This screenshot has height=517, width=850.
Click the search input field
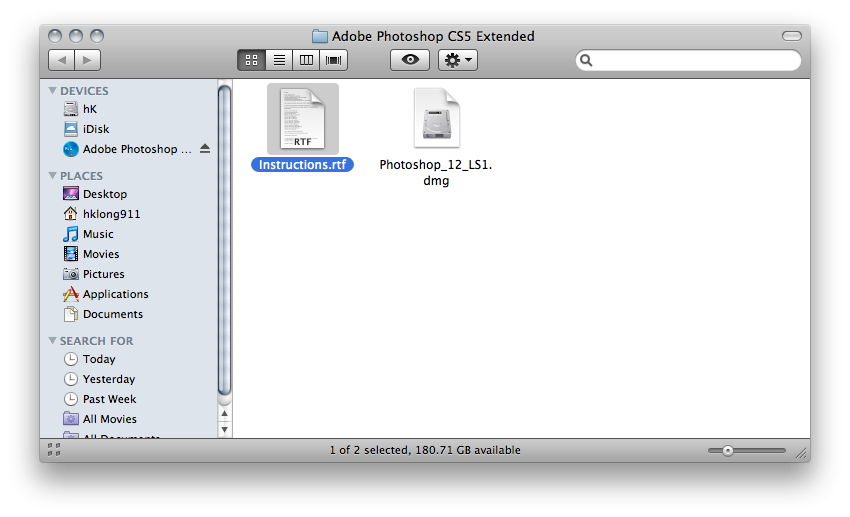point(688,60)
